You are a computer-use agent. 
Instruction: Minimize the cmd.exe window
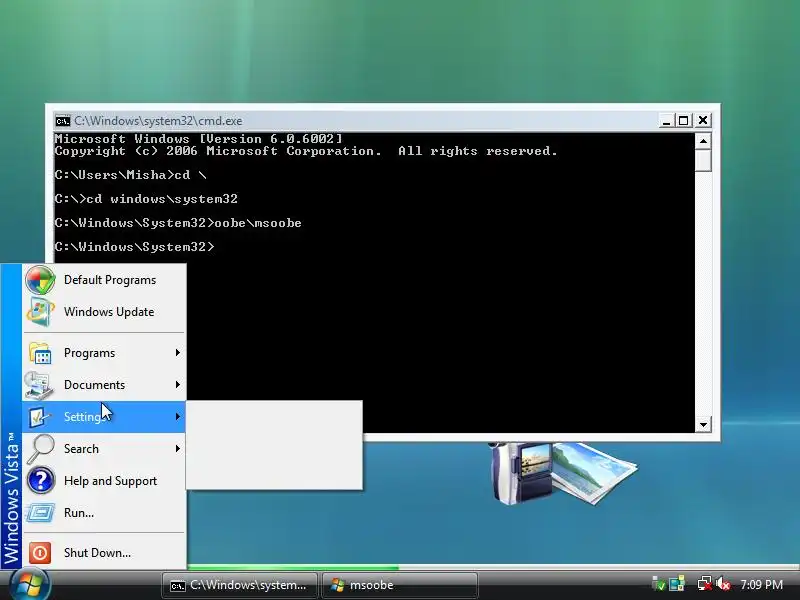666,121
